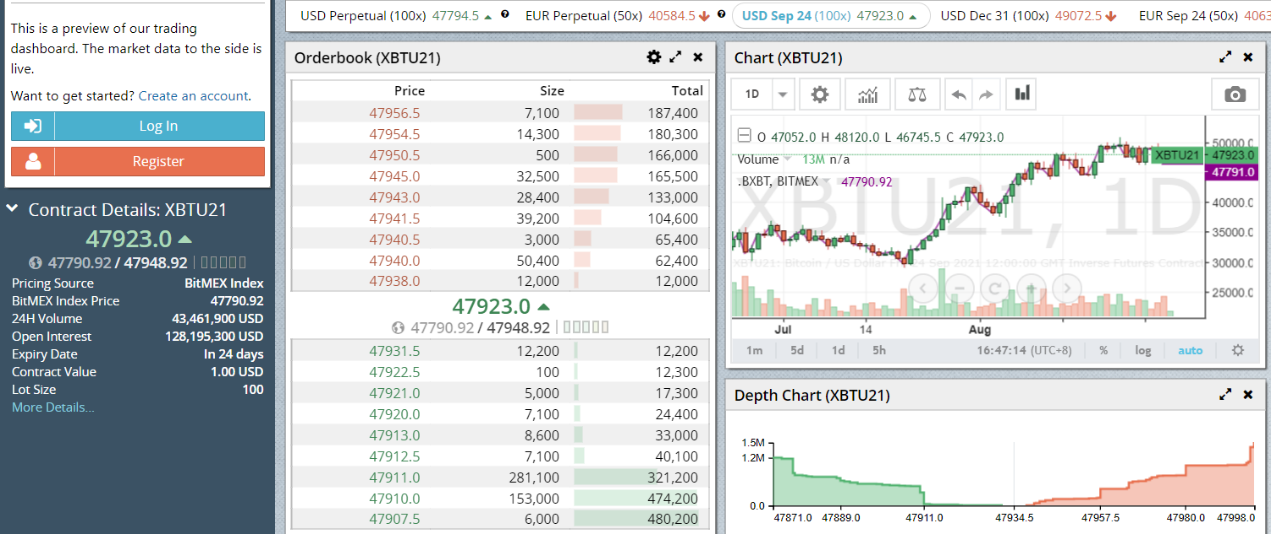1271x534 pixels.
Task: Open the chart indicators icon
Action: click(868, 95)
